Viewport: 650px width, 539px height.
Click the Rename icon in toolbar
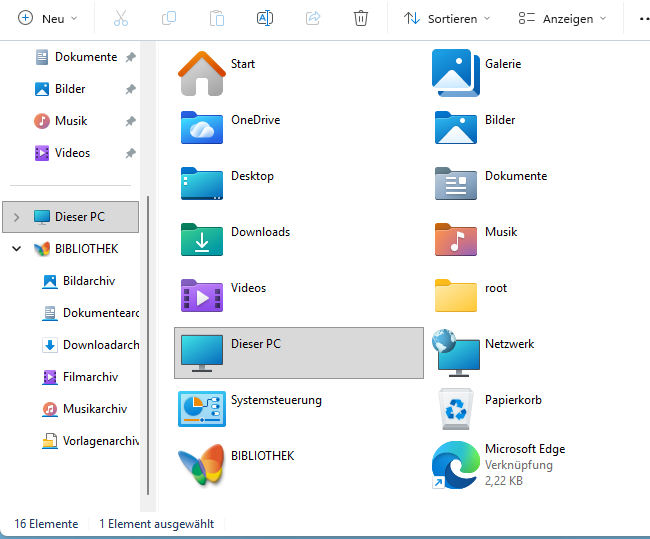[264, 18]
